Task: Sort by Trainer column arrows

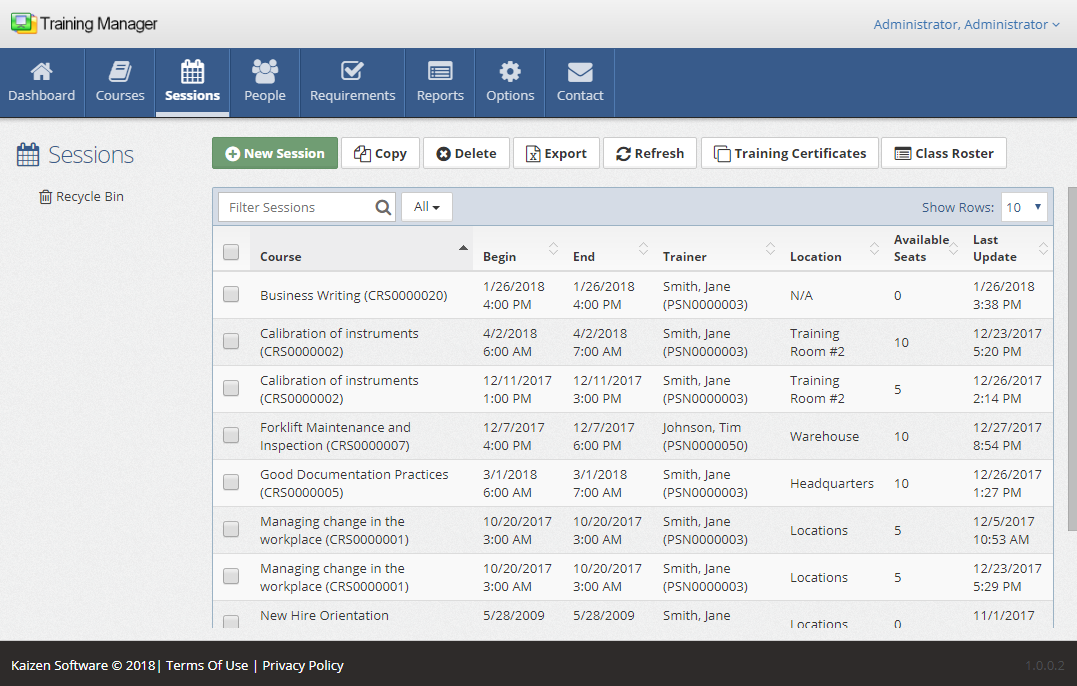Action: click(x=770, y=249)
